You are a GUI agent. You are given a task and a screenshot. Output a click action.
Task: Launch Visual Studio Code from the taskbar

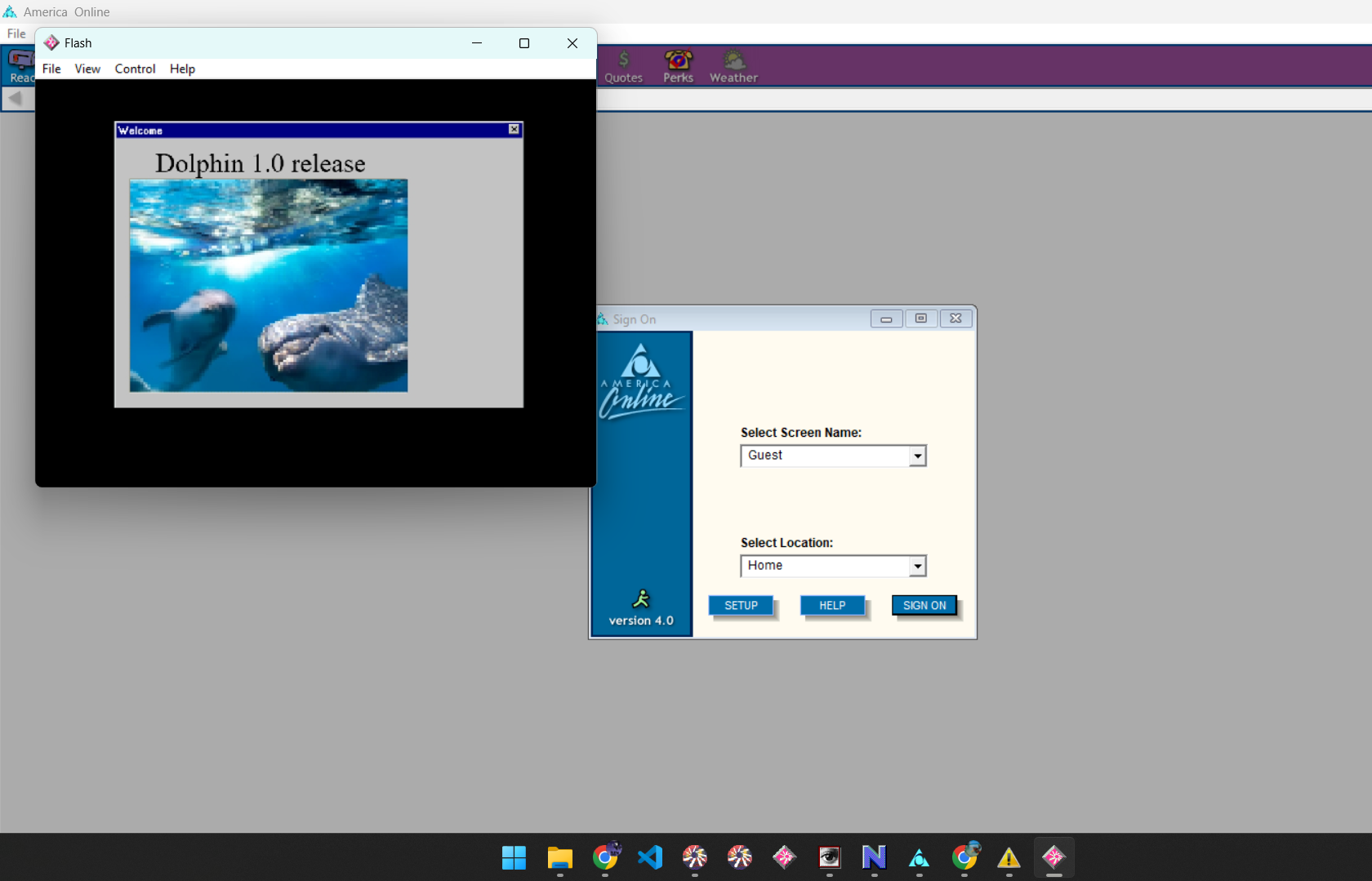pyautogui.click(x=650, y=857)
